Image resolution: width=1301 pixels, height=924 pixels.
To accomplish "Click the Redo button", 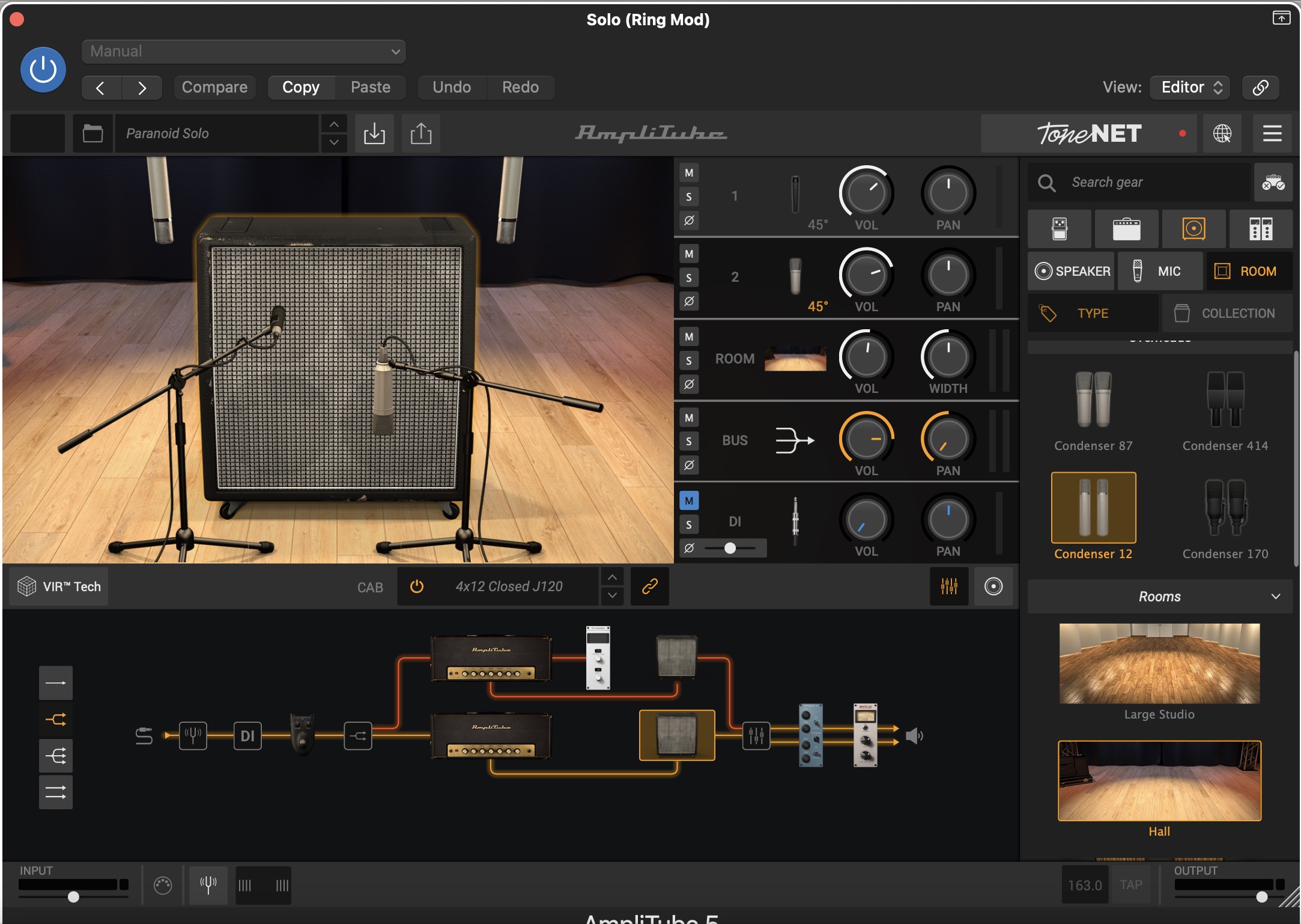I will point(520,88).
